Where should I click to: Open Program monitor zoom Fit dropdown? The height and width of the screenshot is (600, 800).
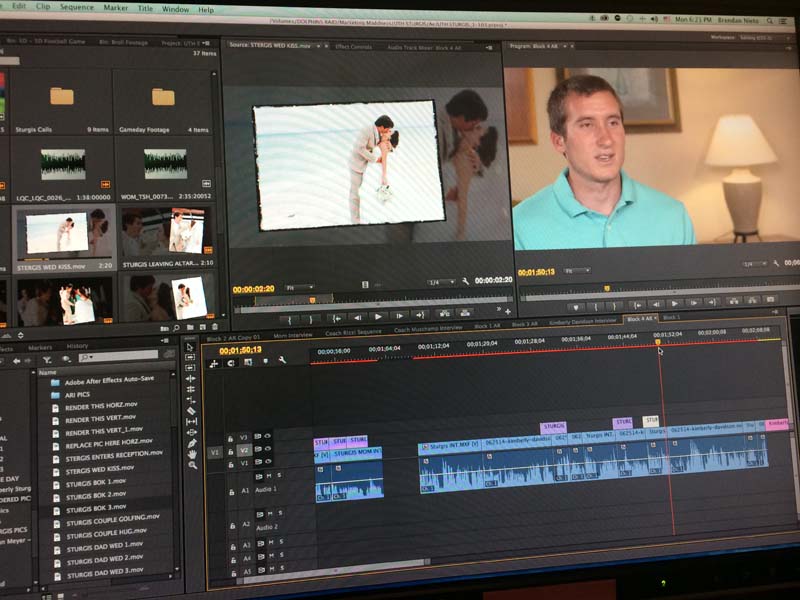click(x=577, y=271)
